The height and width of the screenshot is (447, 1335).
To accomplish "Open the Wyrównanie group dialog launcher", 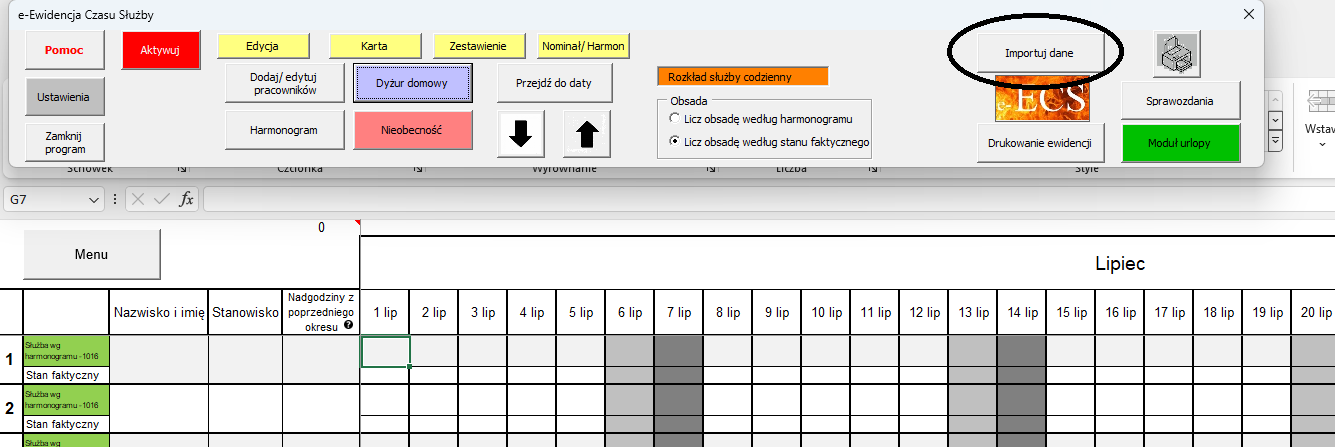I will (710, 170).
